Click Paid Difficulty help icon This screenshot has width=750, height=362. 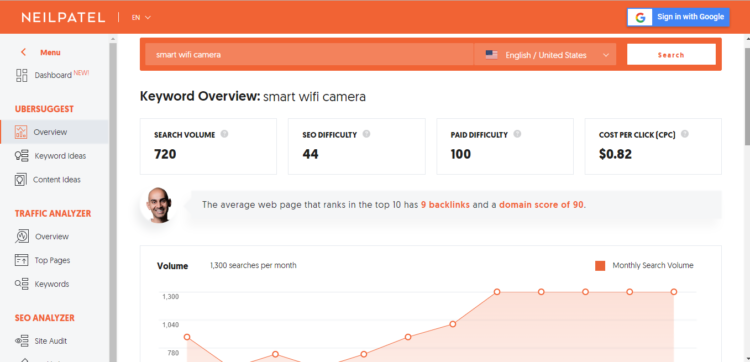[517, 134]
